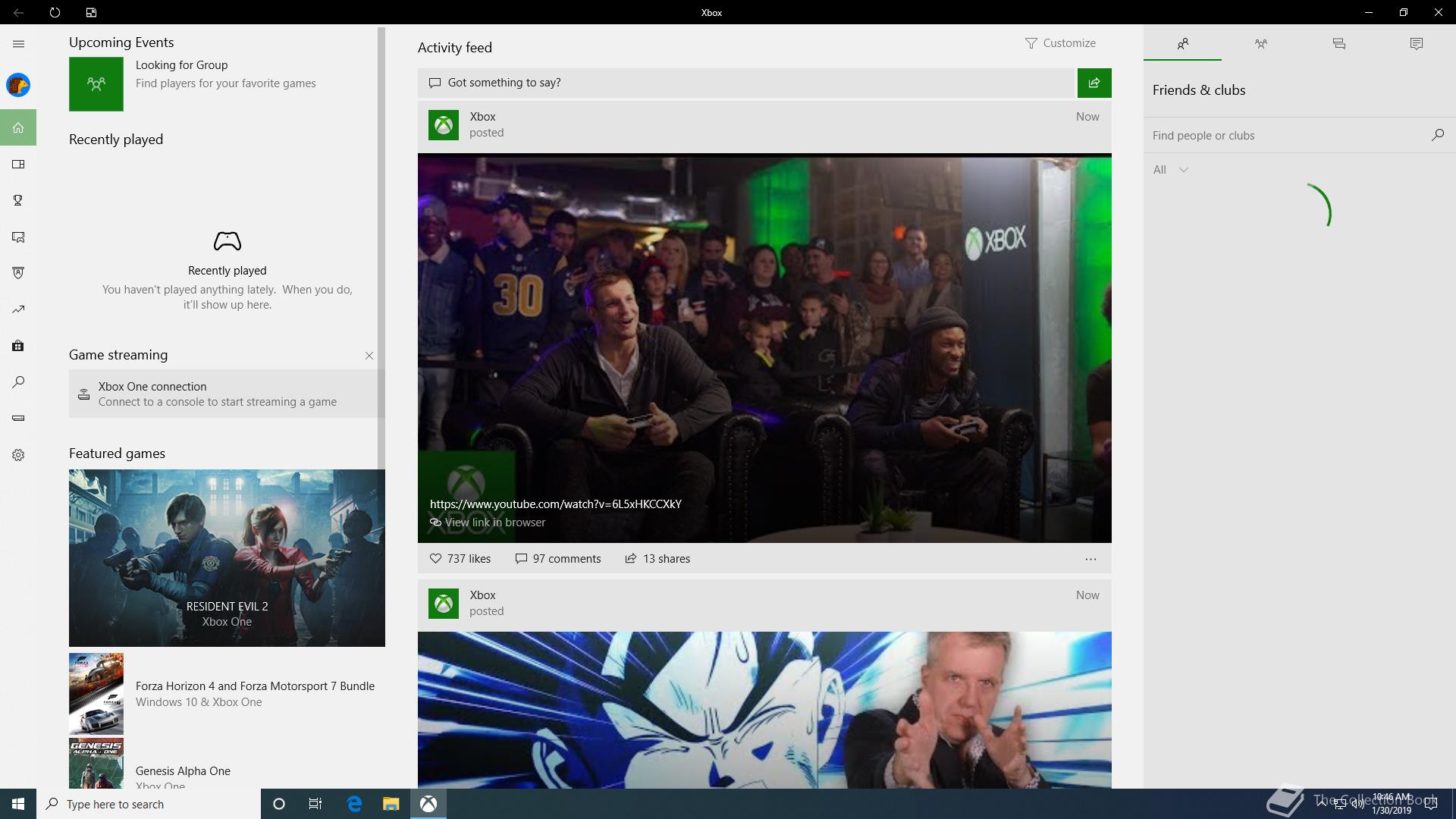Open the hamburger navigation menu
Image resolution: width=1456 pixels, height=819 pixels.
pyautogui.click(x=18, y=44)
